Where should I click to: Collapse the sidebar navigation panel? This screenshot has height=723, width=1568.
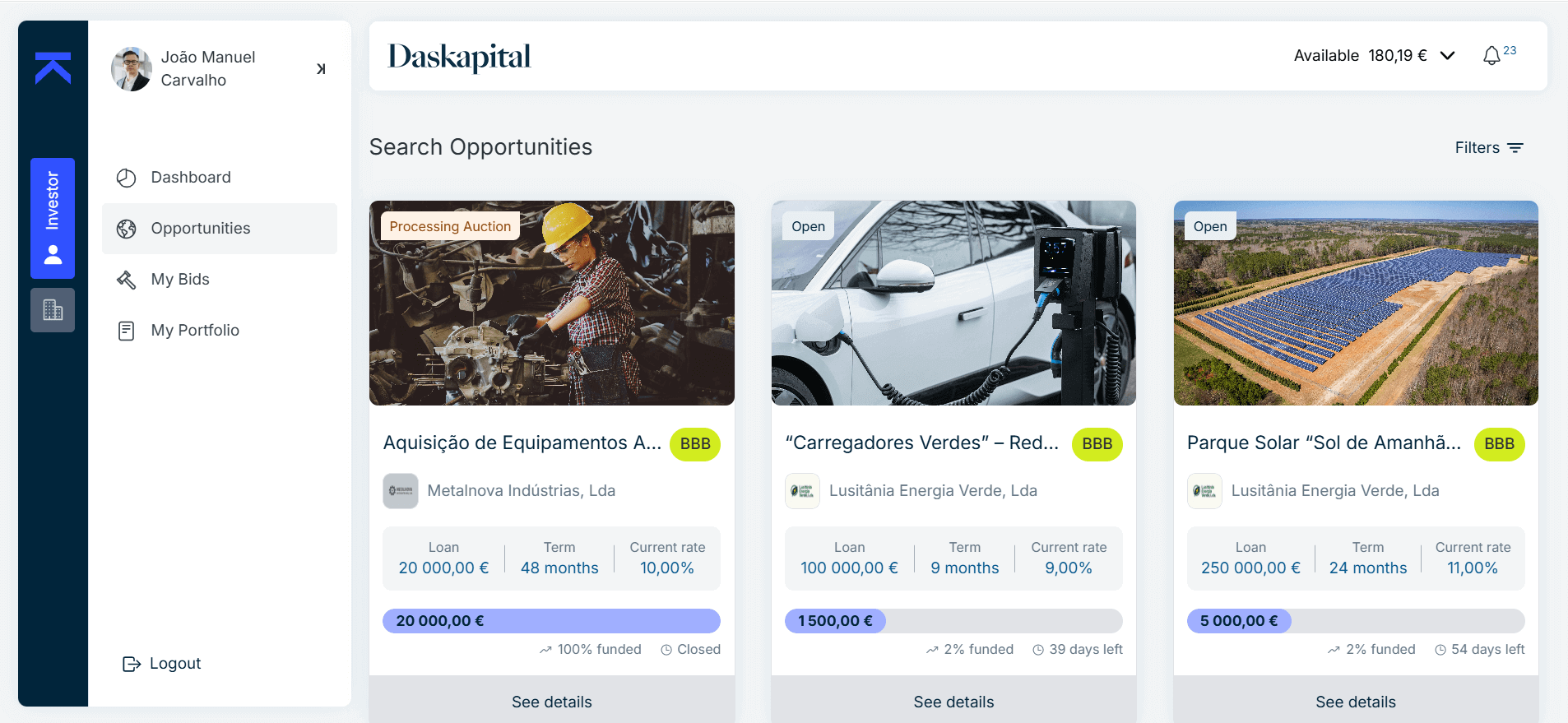[321, 69]
